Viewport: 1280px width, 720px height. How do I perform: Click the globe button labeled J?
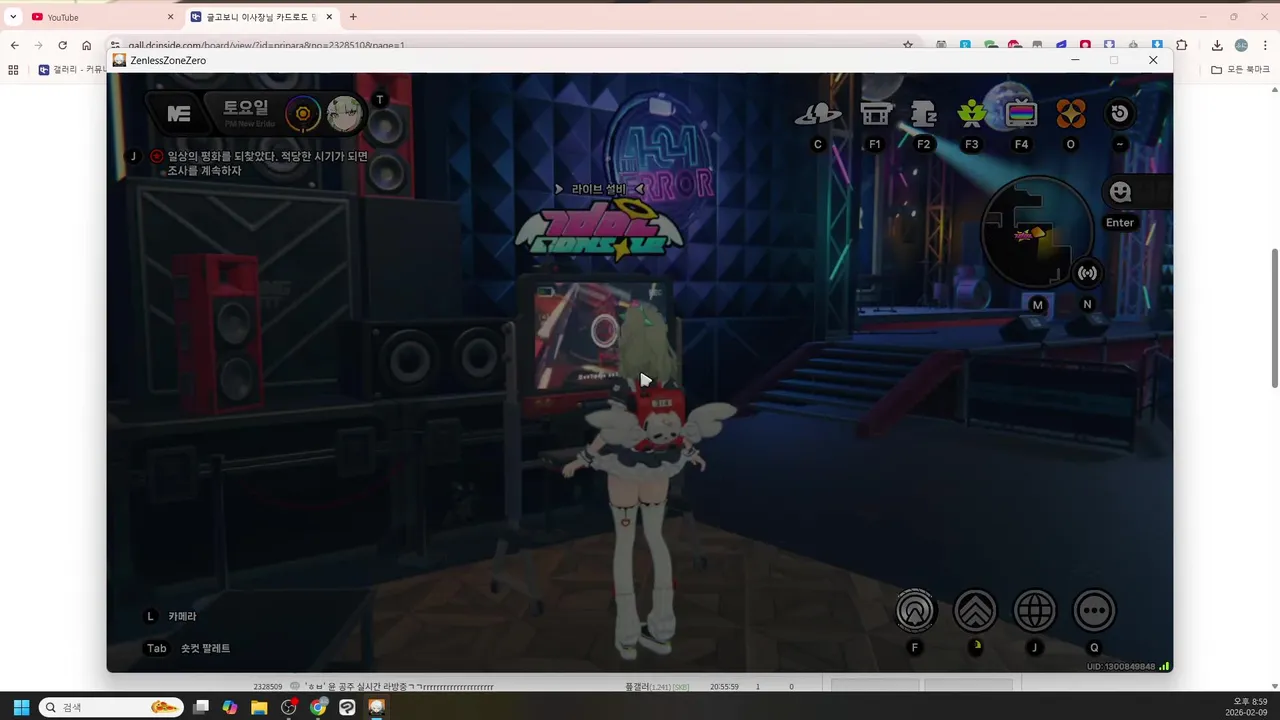(1035, 610)
